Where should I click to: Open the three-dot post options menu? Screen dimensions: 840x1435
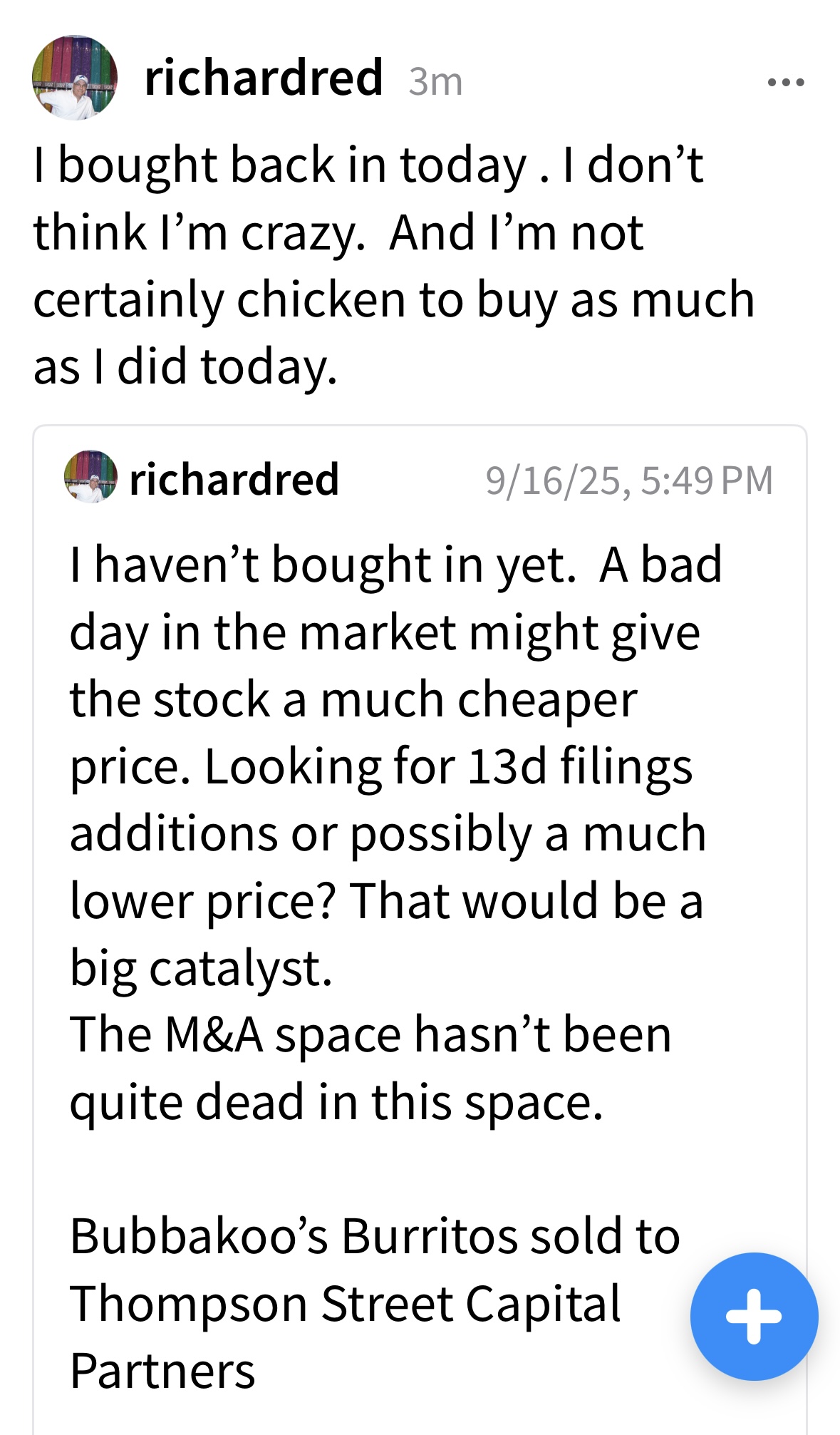(786, 83)
